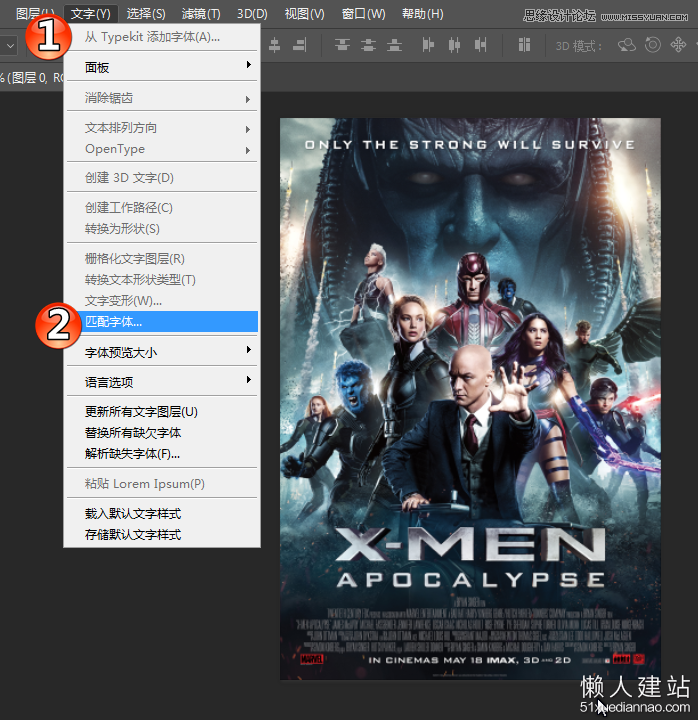Choose 转换为形状(S)
The height and width of the screenshot is (720, 698).
tap(162, 229)
